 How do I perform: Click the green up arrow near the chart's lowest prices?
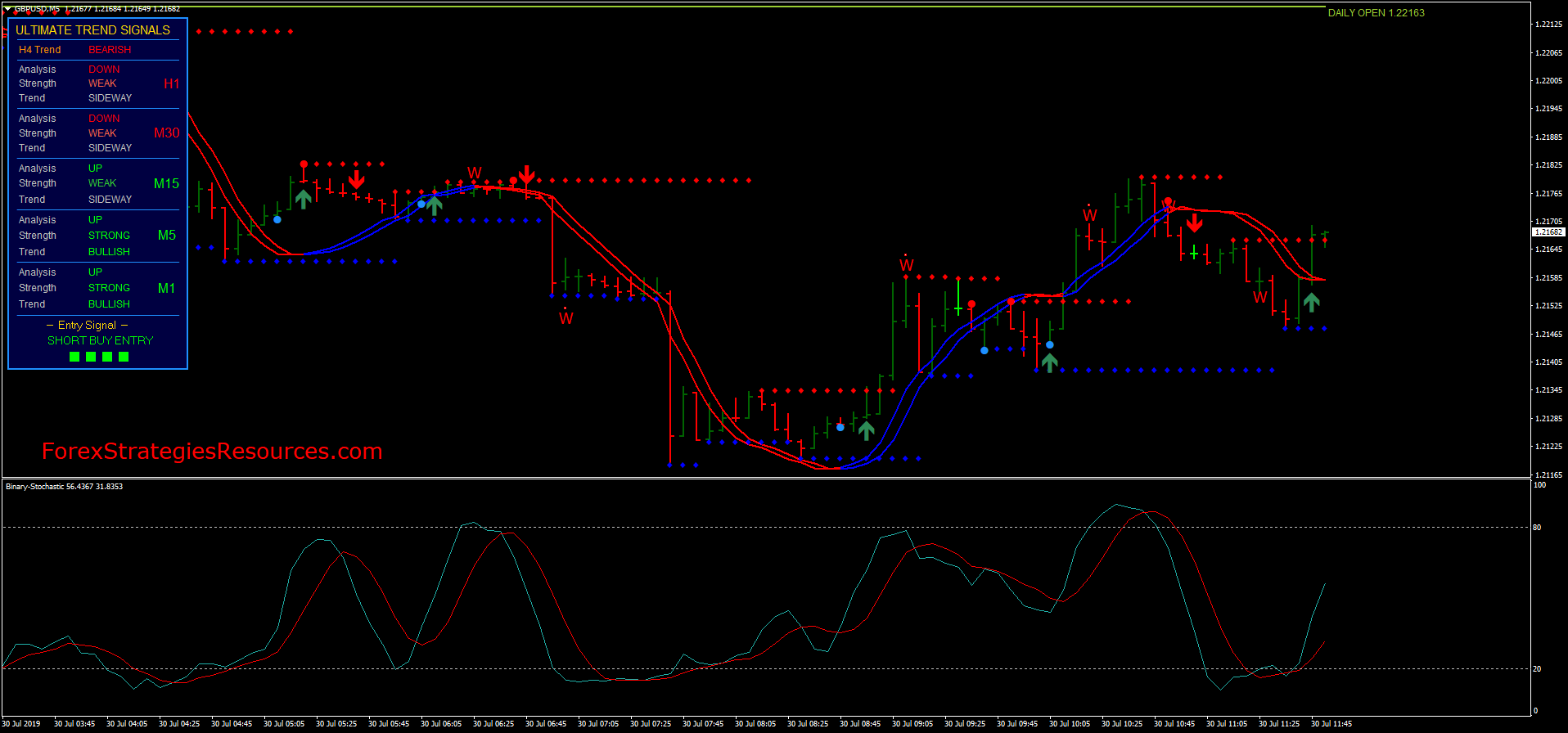(x=866, y=429)
